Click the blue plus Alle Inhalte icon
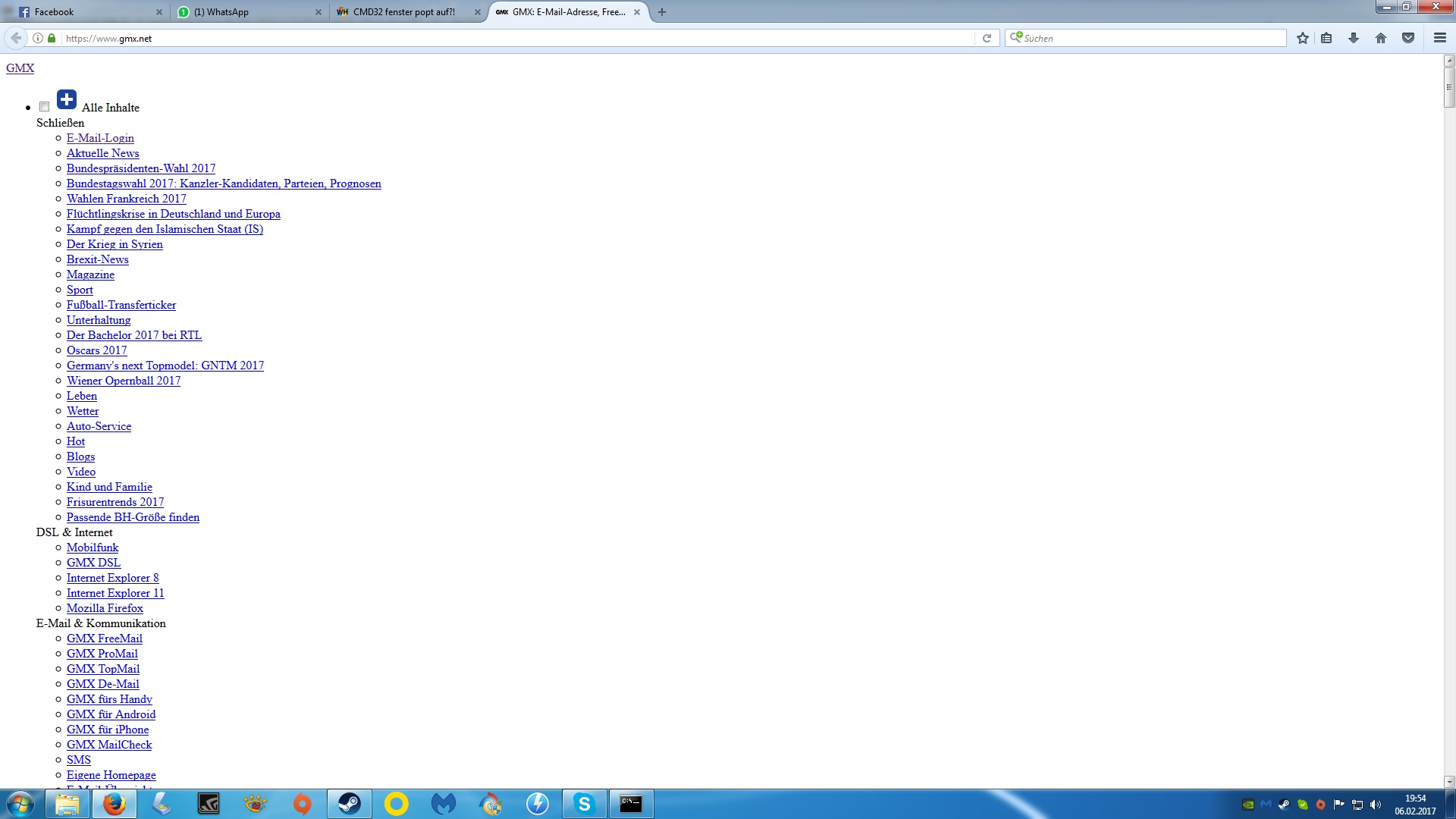1456x819 pixels. click(67, 99)
